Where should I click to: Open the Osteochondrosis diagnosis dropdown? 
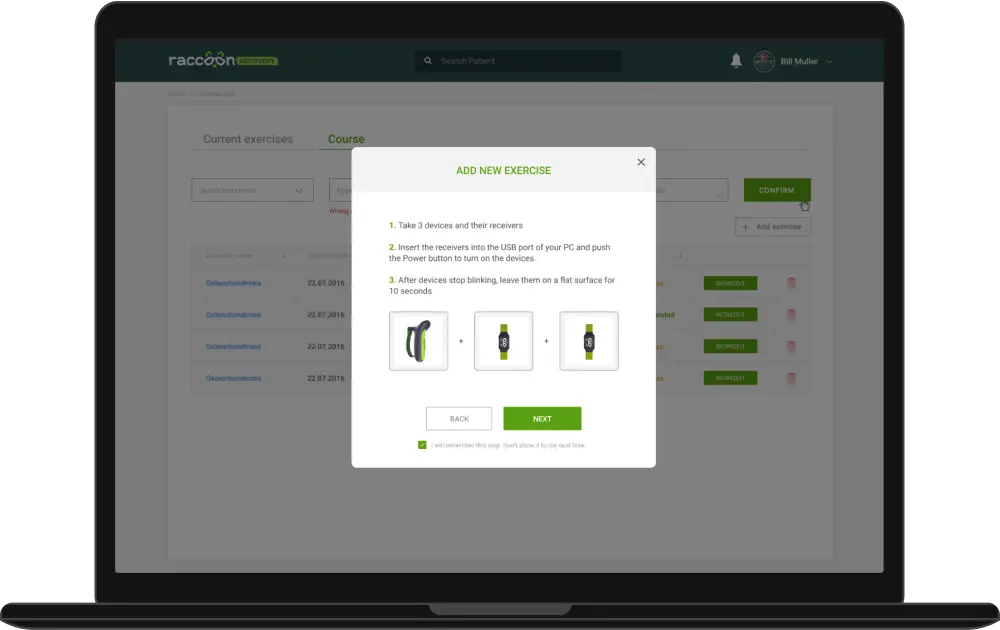pyautogui.click(x=252, y=190)
